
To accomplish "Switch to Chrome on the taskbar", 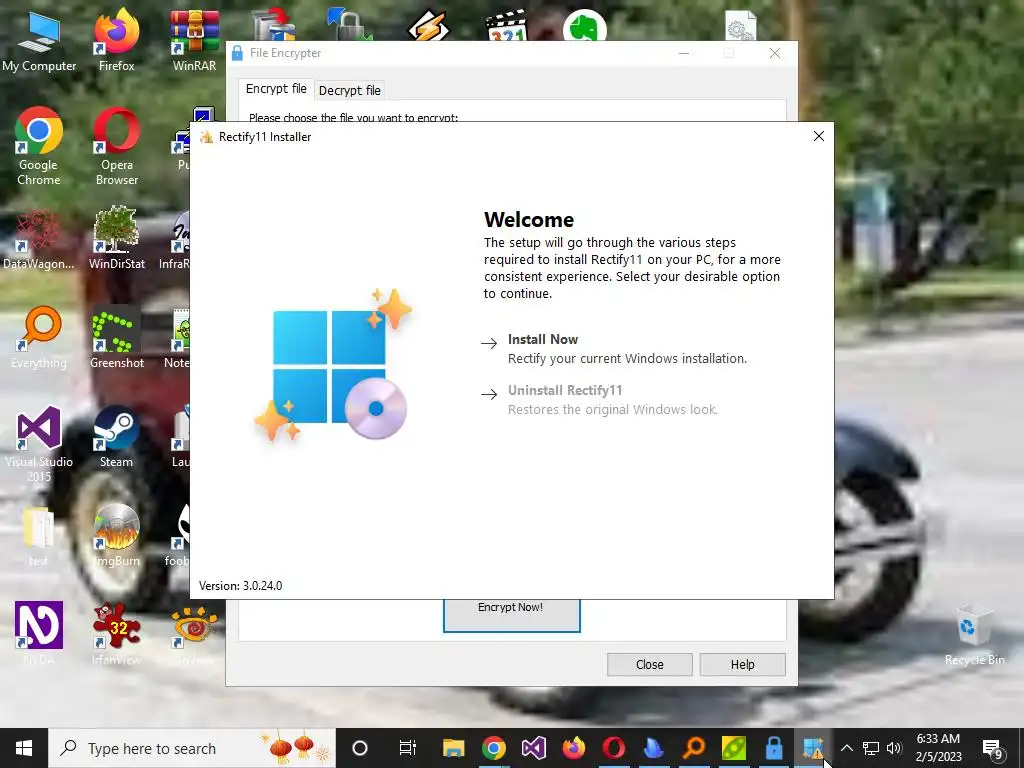I will (x=494, y=748).
